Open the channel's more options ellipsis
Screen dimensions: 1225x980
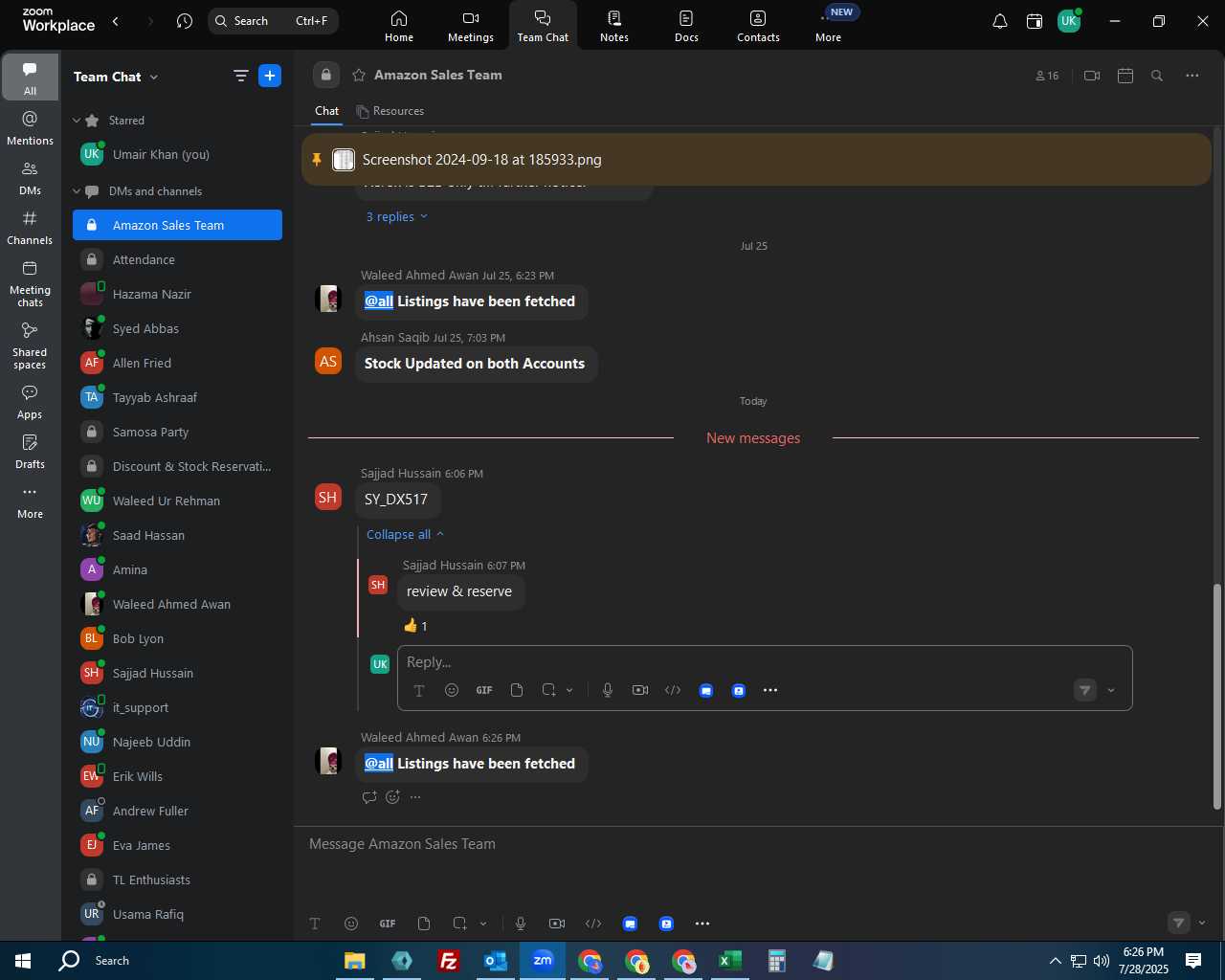click(x=1192, y=76)
